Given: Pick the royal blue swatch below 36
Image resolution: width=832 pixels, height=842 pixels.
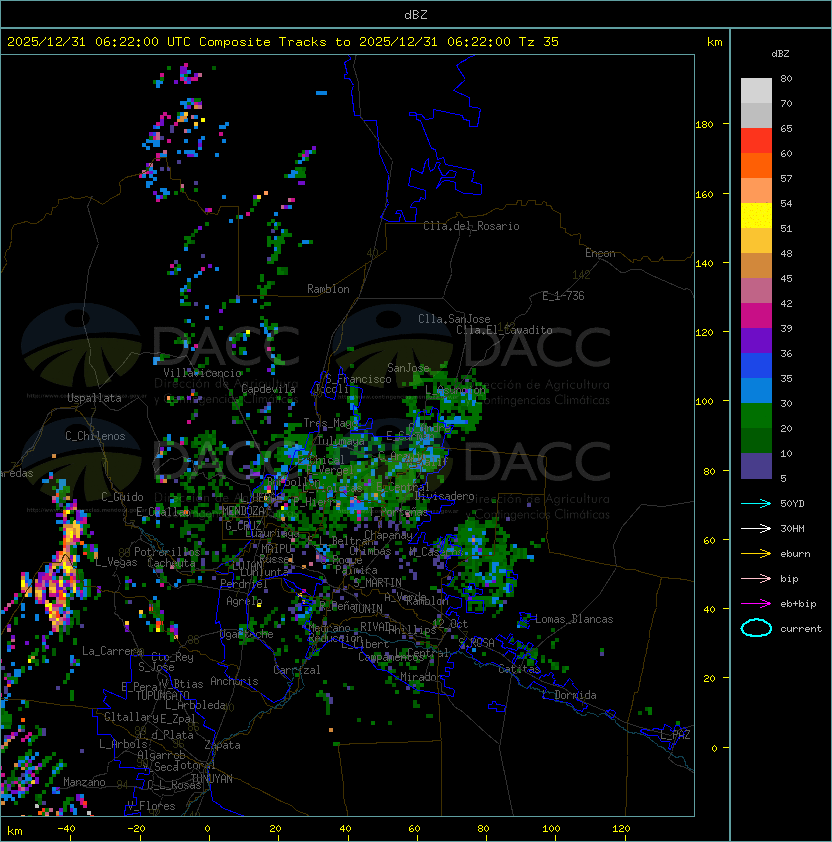Looking at the screenshot, I should coord(756,366).
